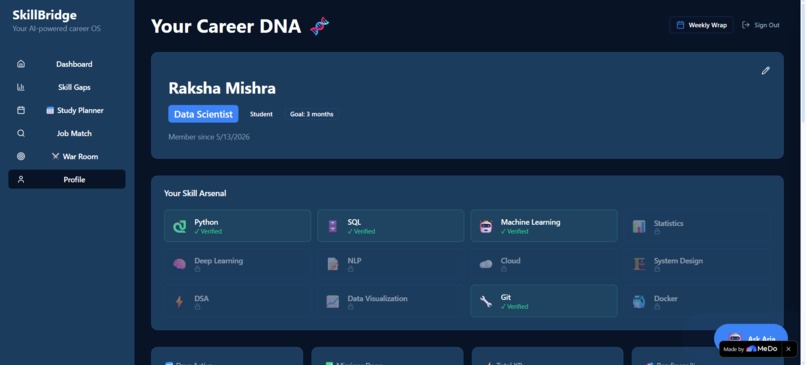Viewport: 806px width, 365px height.
Task: Click the Data Visualization chart icon
Action: tap(333, 302)
